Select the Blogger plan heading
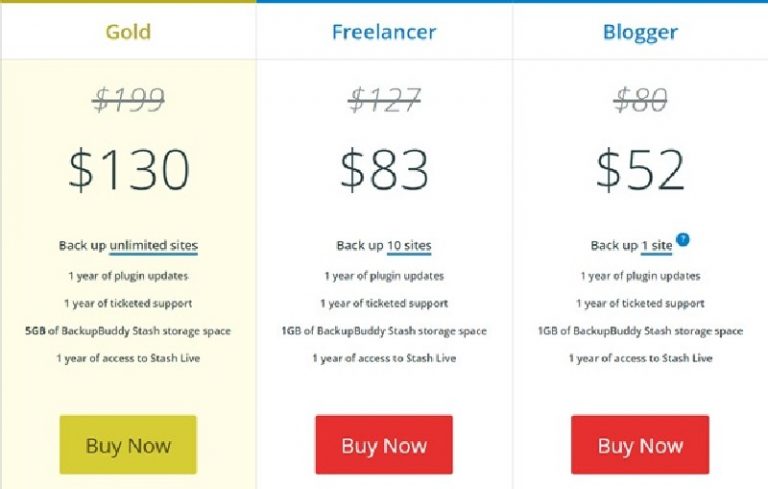Screen dimensions: 768x489 click(x=640, y=33)
